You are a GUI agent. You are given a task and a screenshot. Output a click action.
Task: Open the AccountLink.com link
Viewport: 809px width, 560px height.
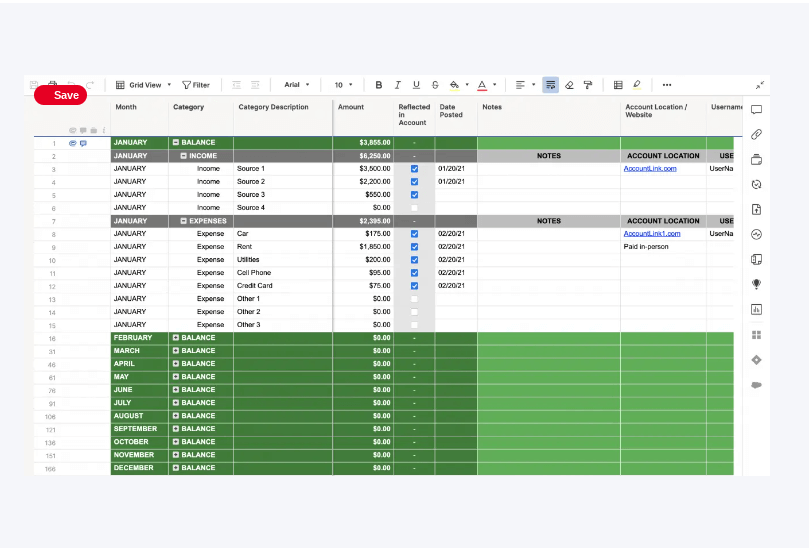point(650,169)
